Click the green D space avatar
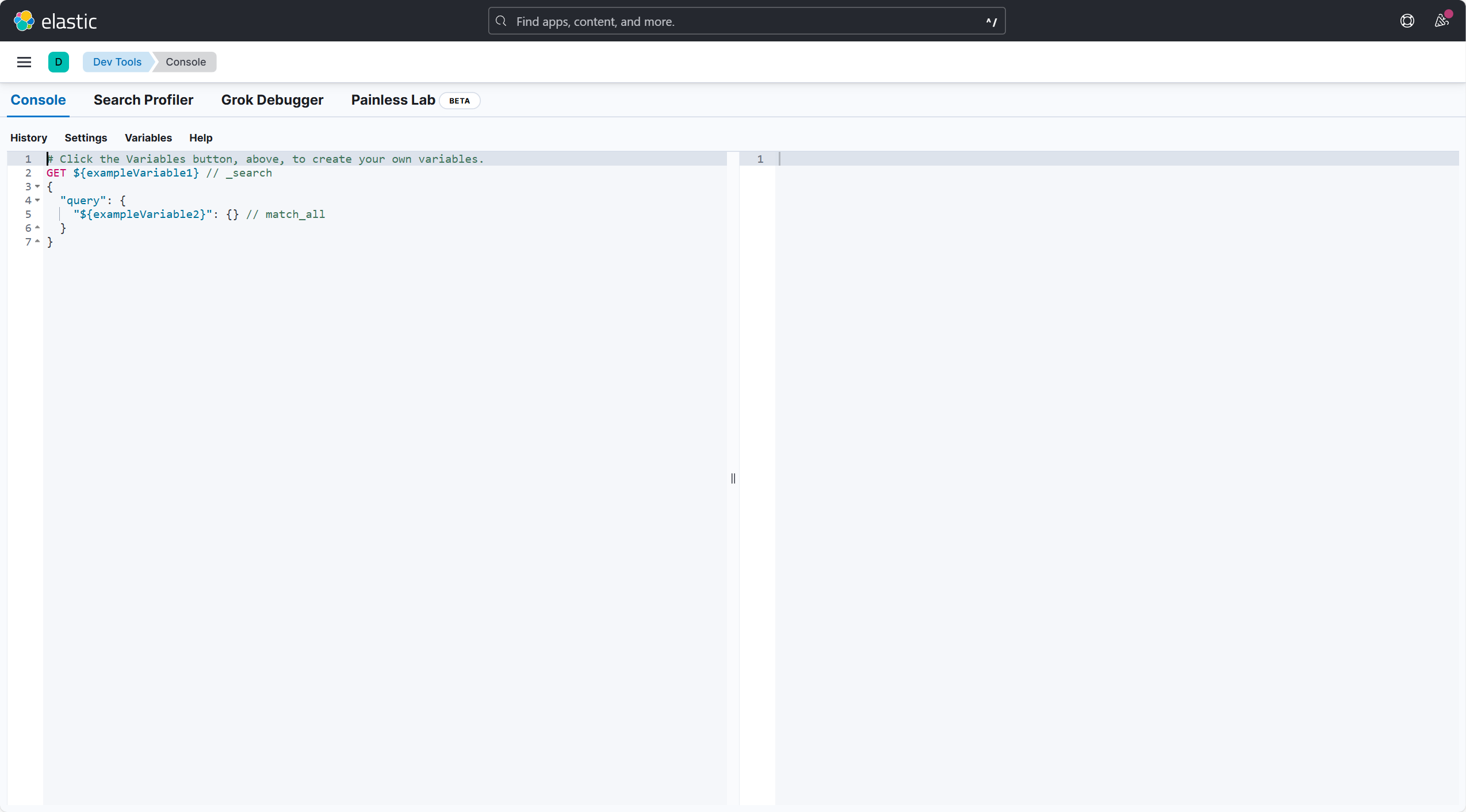The height and width of the screenshot is (812, 1466). coord(58,62)
